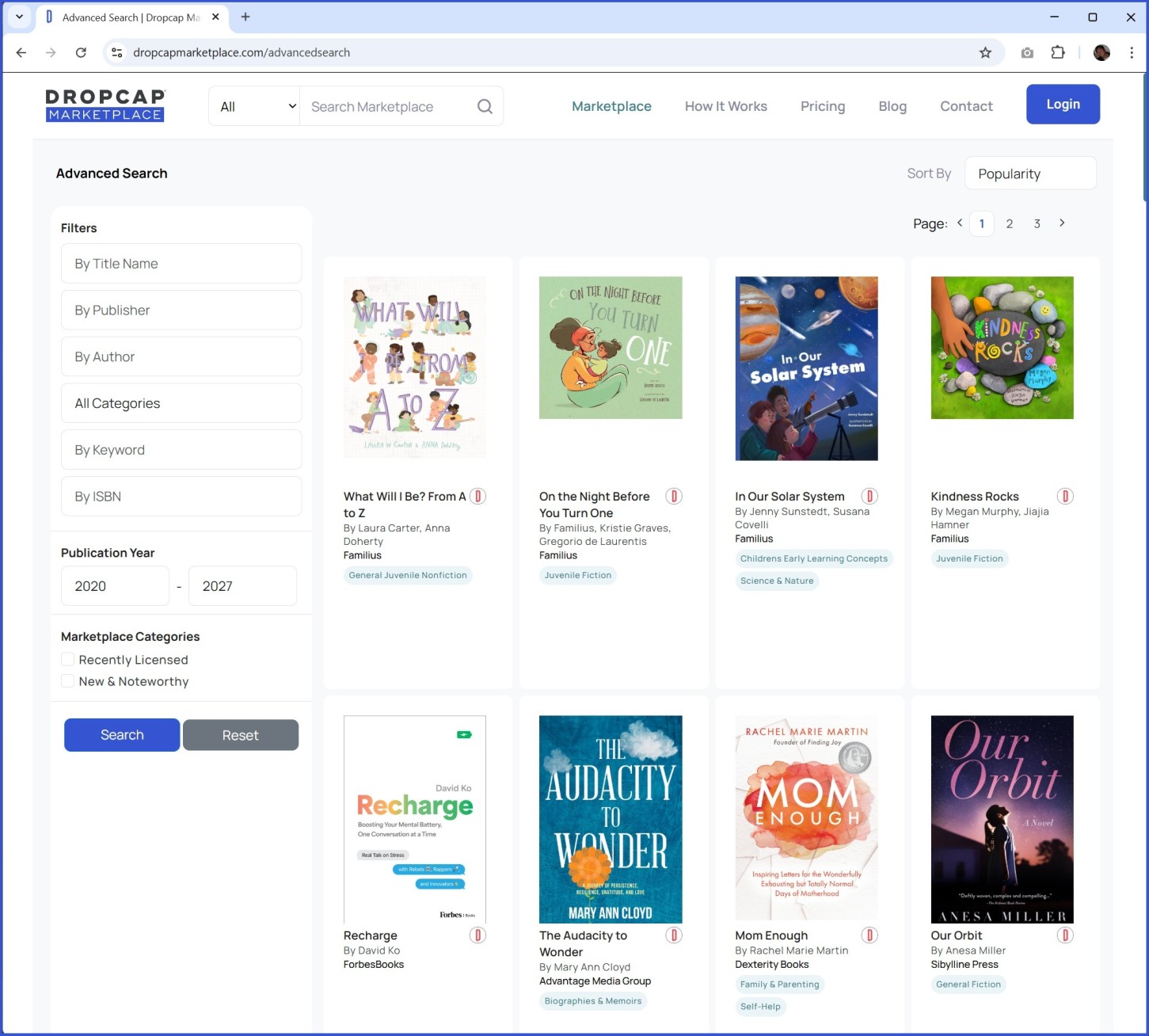This screenshot has width=1149, height=1036.
Task: Reload the page in the browser
Action: pos(81,52)
